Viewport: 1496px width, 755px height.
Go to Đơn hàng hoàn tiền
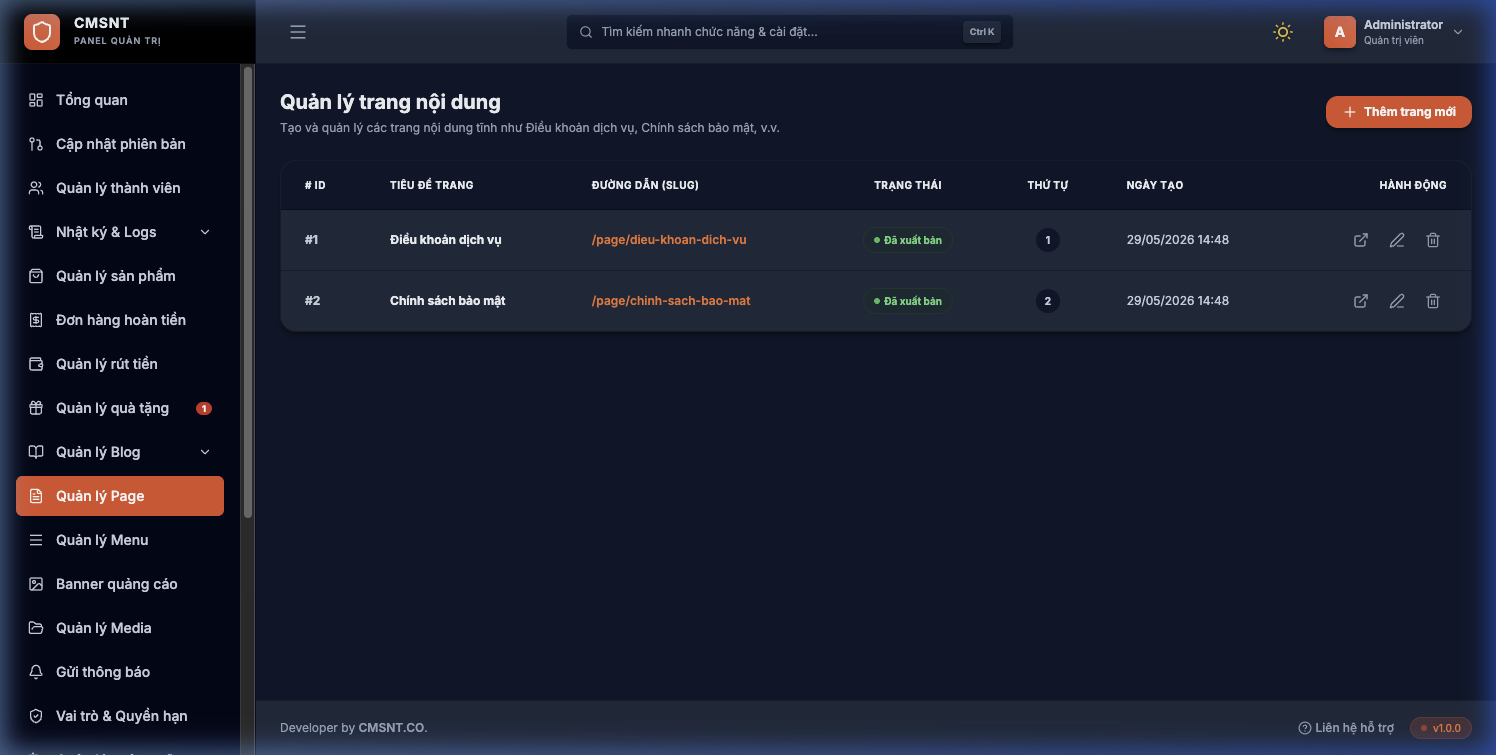[120, 320]
